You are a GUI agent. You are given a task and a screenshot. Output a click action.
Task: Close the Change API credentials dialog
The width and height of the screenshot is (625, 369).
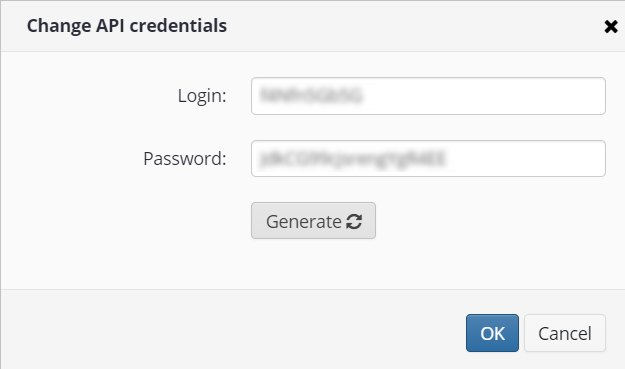[x=611, y=27]
